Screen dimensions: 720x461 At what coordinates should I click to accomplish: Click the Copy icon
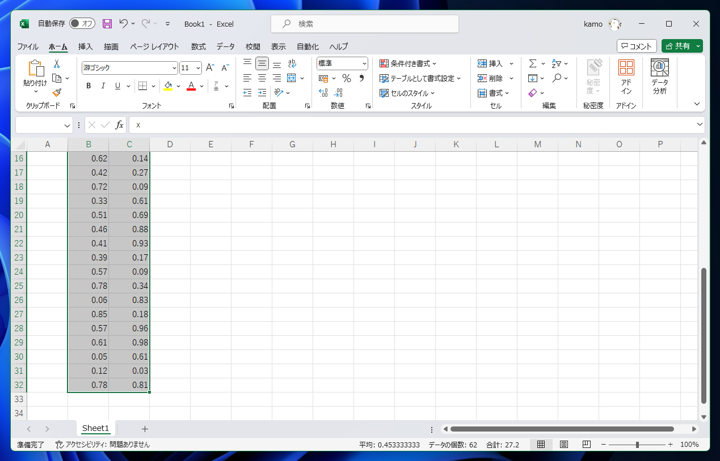(x=57, y=78)
